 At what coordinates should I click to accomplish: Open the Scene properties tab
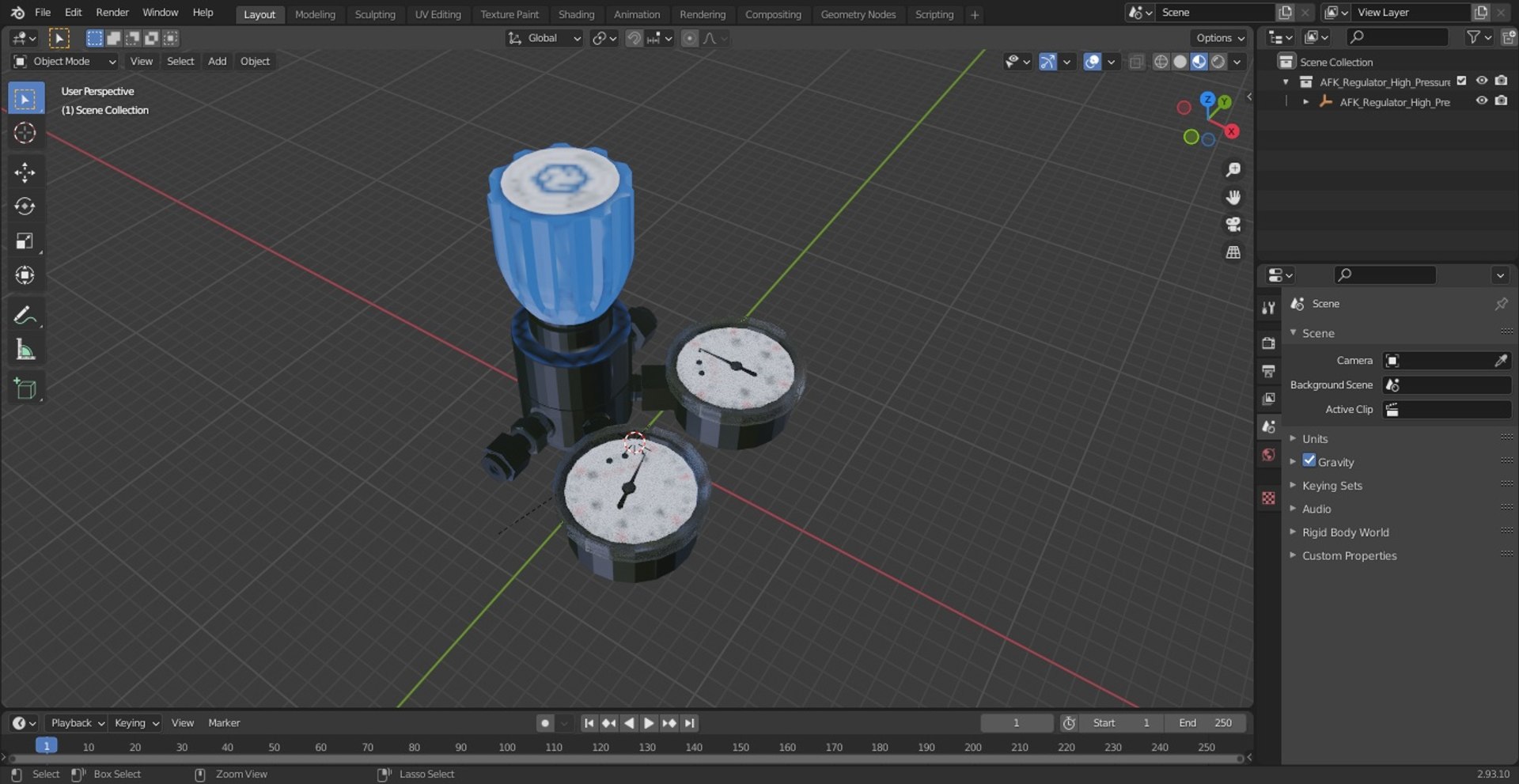[1268, 426]
